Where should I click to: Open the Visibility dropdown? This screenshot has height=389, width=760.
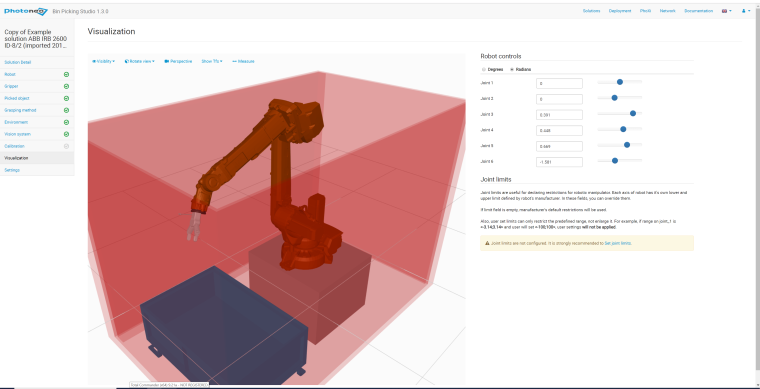click(103, 62)
